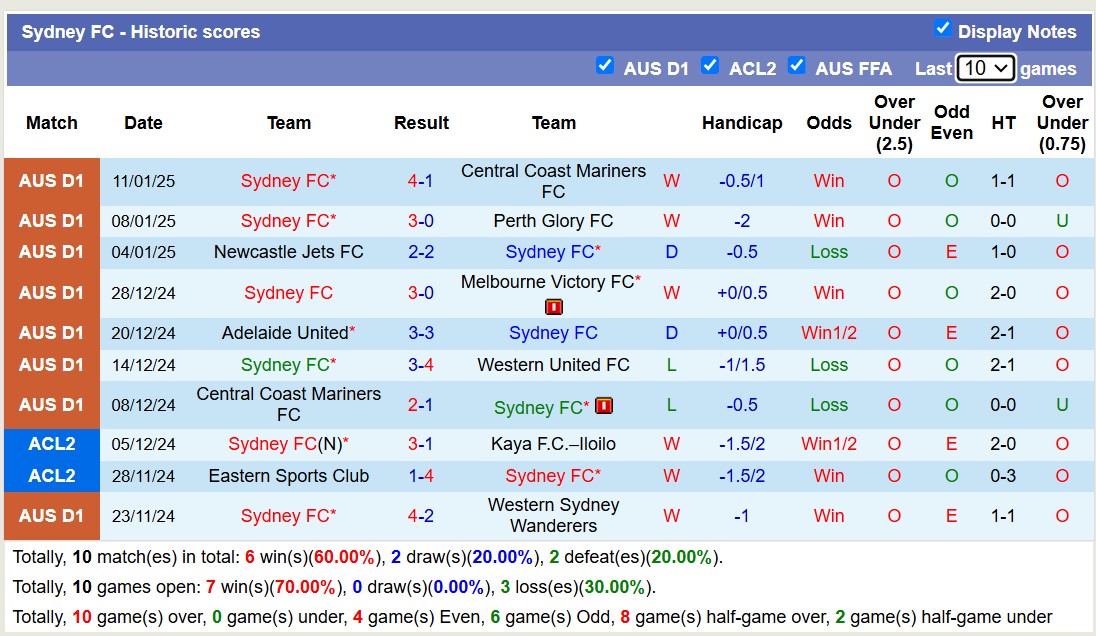
Task: Click the AUS D1 badge beside the 23/11/24 match
Action: click(51, 515)
